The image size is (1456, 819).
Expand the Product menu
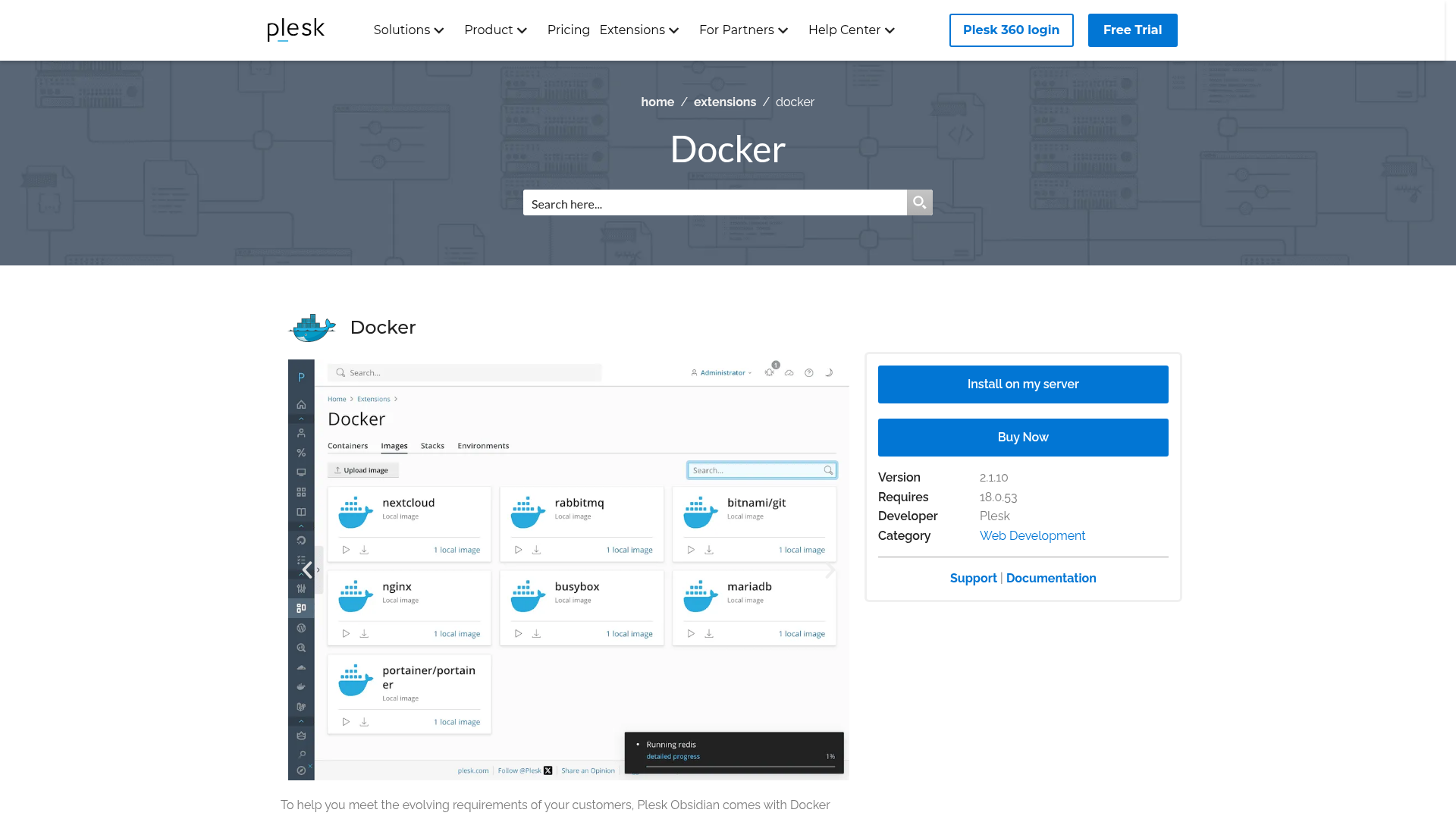click(495, 30)
